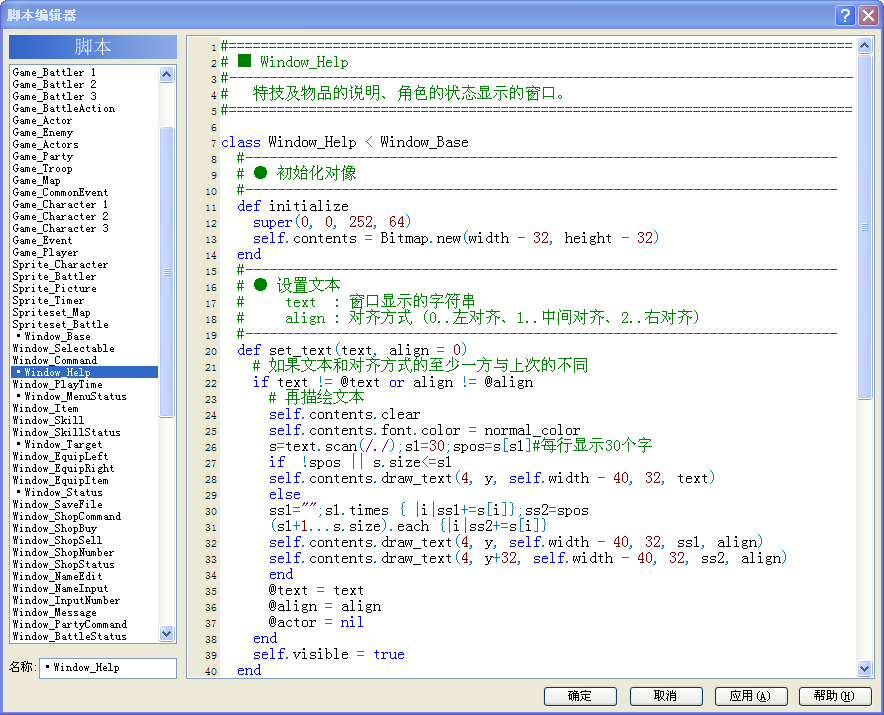Viewport: 884px width, 715px height.
Task: Select Window_Skill script
Action: (85, 420)
